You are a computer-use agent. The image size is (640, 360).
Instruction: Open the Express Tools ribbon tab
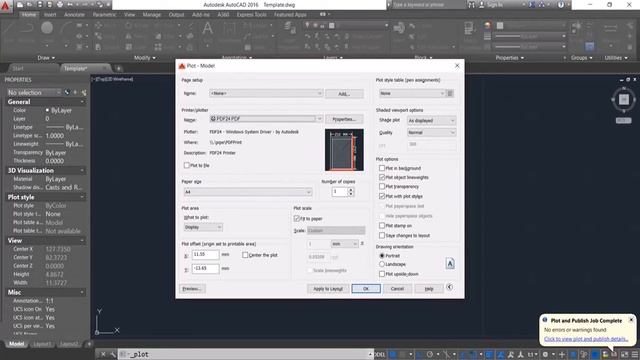click(251, 15)
